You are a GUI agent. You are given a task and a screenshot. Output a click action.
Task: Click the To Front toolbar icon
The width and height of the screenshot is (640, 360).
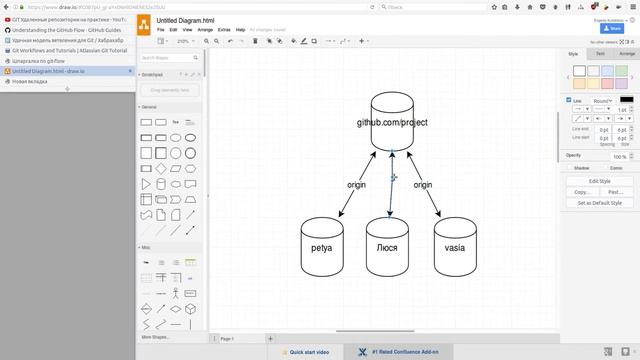[269, 41]
